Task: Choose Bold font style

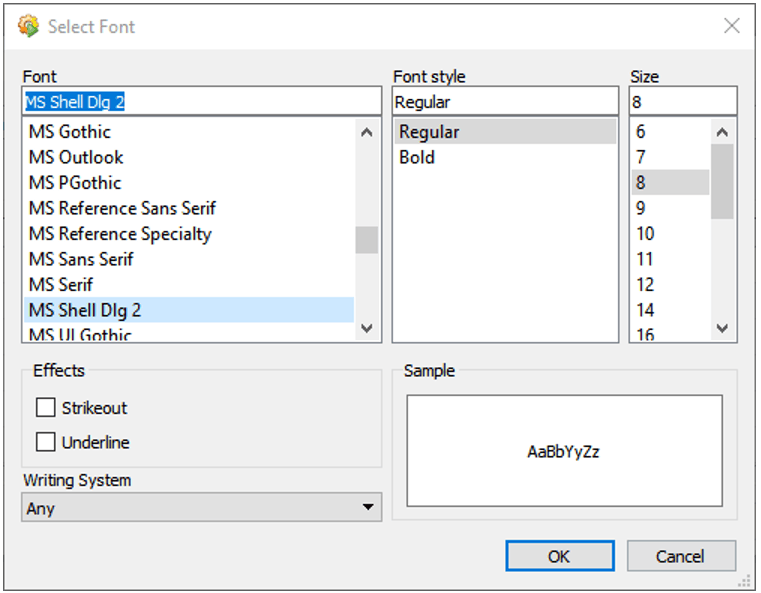Action: point(505,157)
